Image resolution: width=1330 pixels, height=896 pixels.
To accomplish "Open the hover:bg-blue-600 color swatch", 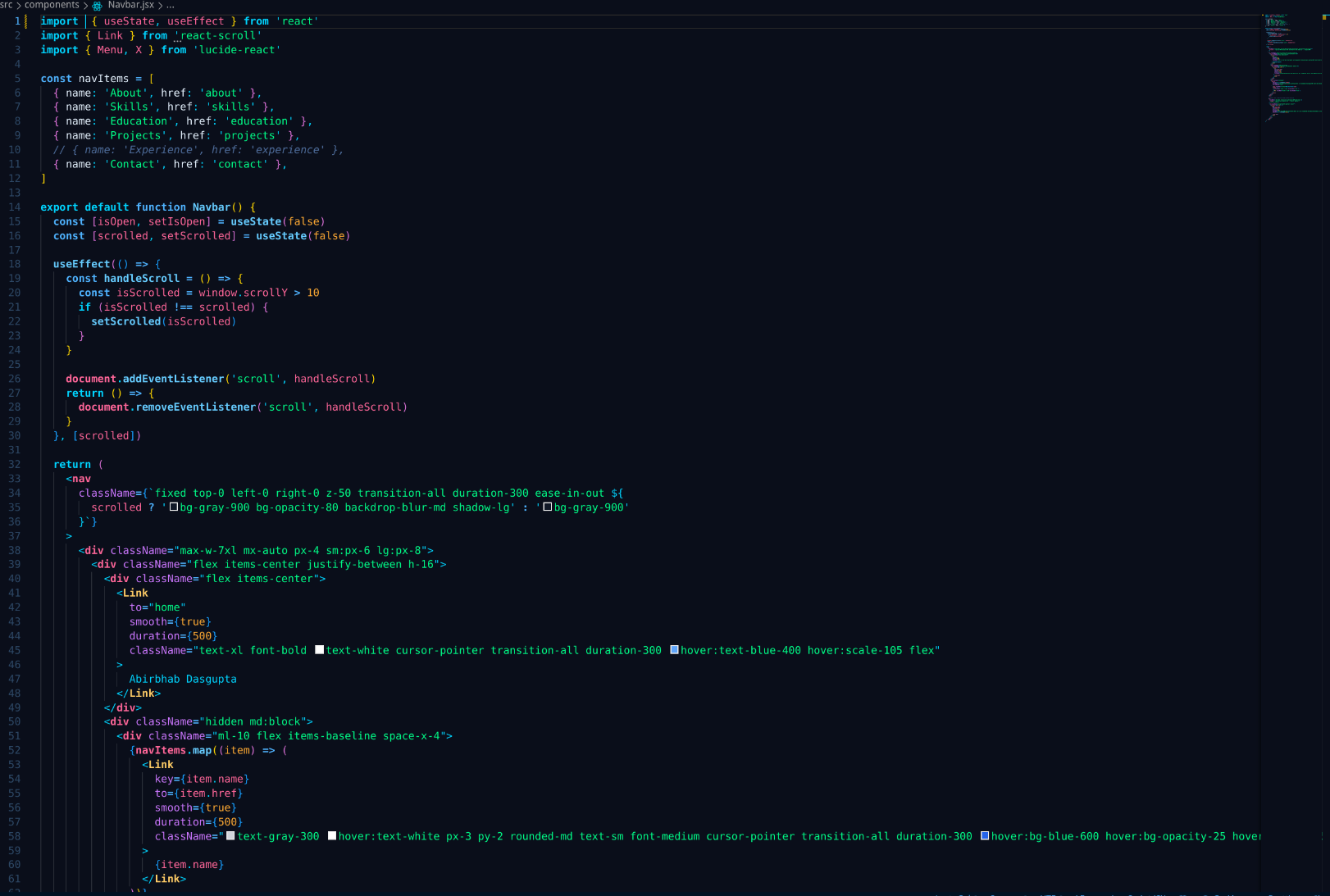I will (985, 836).
